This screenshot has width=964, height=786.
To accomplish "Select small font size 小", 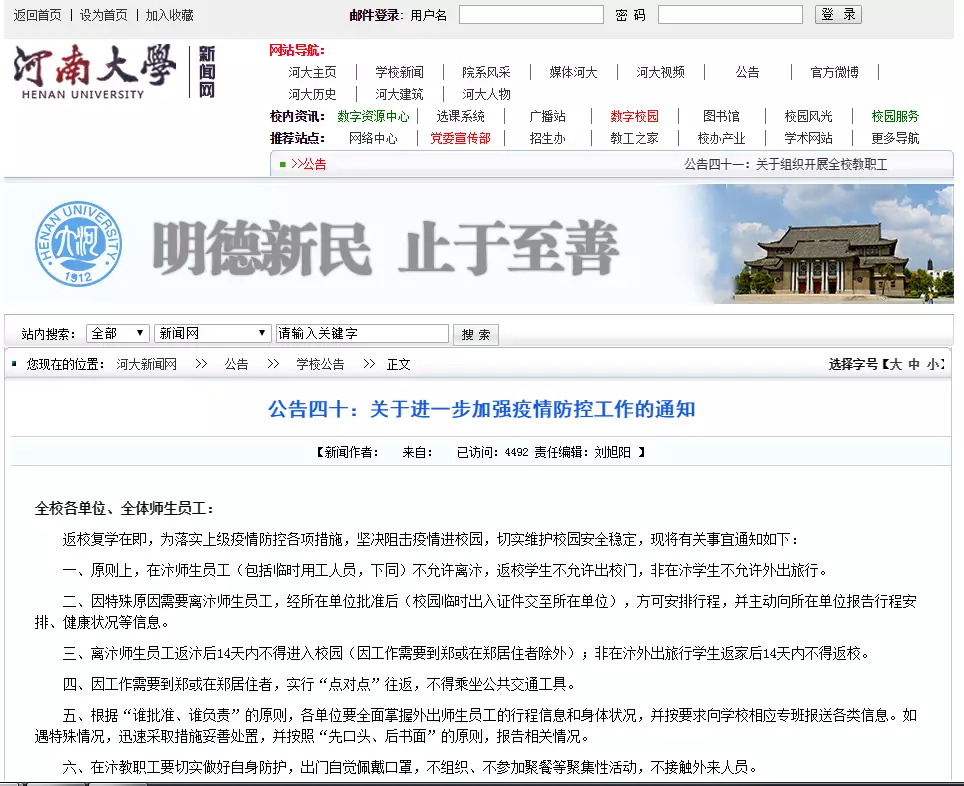I will point(932,364).
